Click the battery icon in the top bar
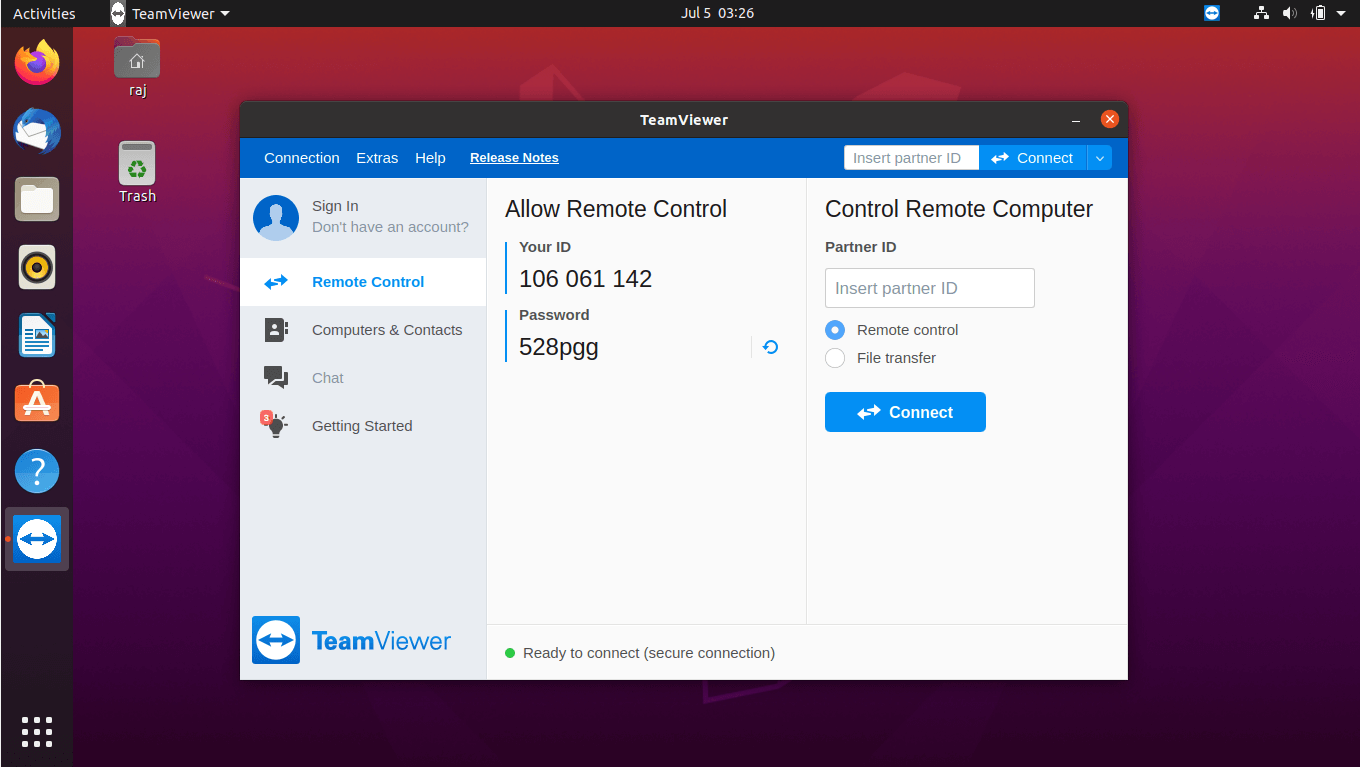 click(1318, 13)
